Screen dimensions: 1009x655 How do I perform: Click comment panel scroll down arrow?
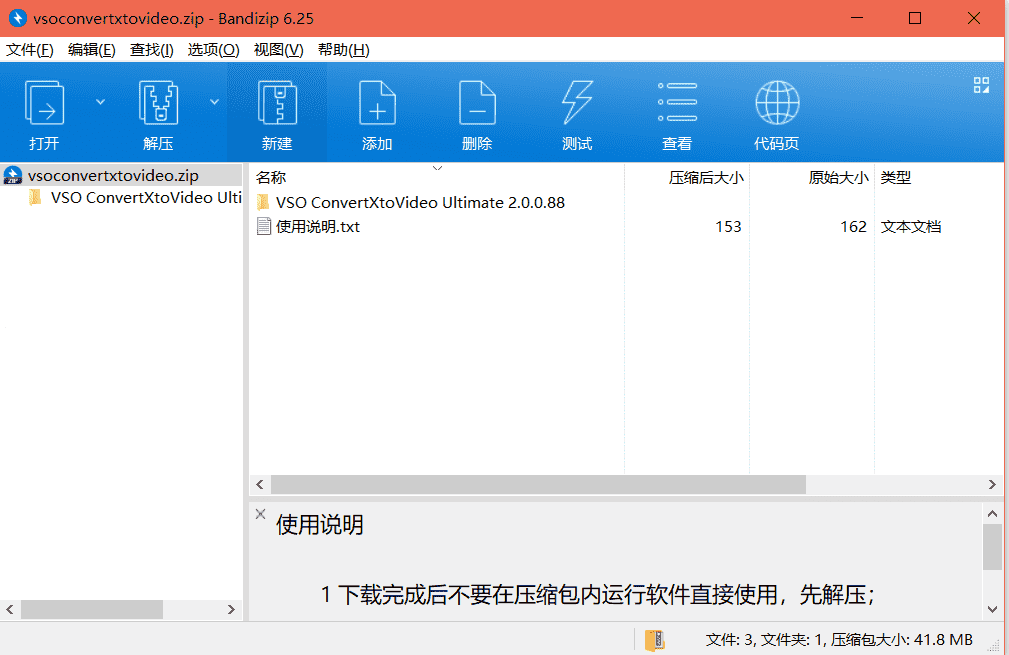992,609
